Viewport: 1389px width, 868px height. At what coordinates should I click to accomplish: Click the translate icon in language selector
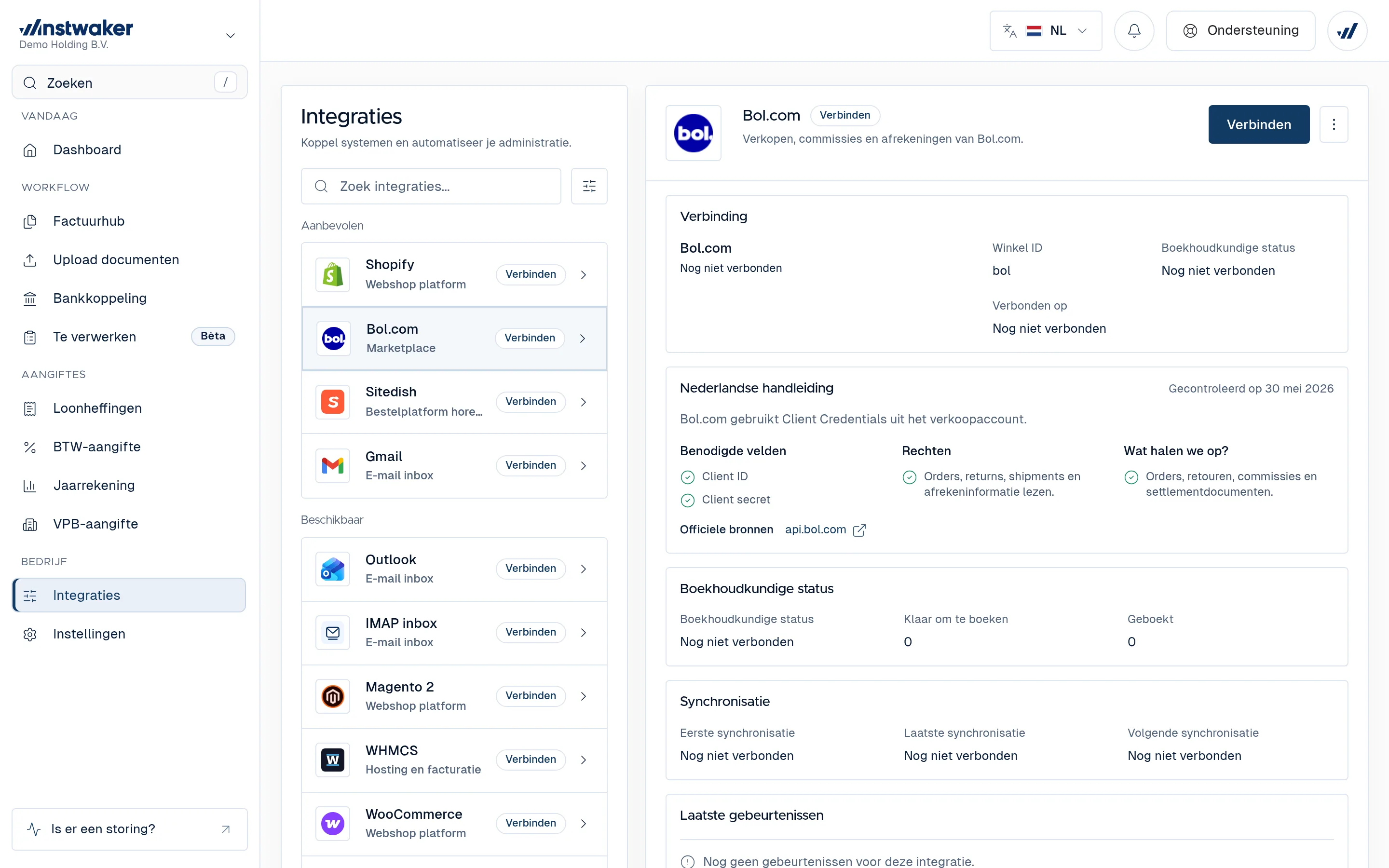[x=1009, y=30]
